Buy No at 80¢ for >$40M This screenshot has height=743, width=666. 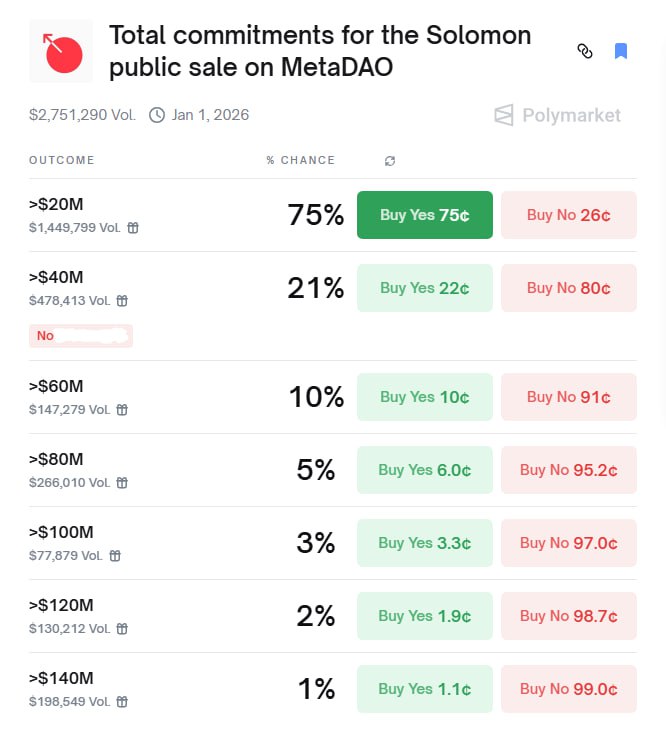tap(569, 288)
